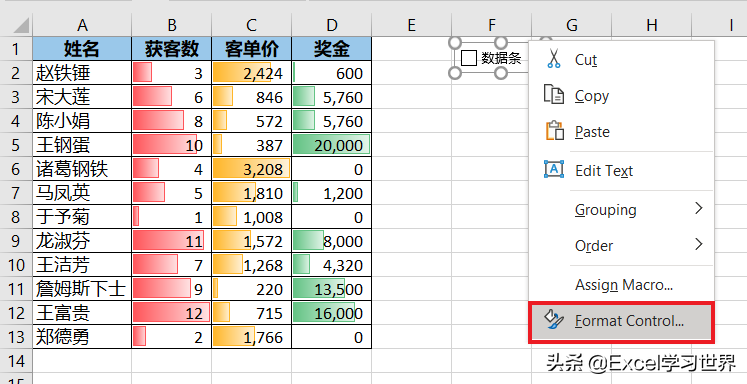Click name cell 郑德勇
The image size is (747, 384).
(82, 337)
